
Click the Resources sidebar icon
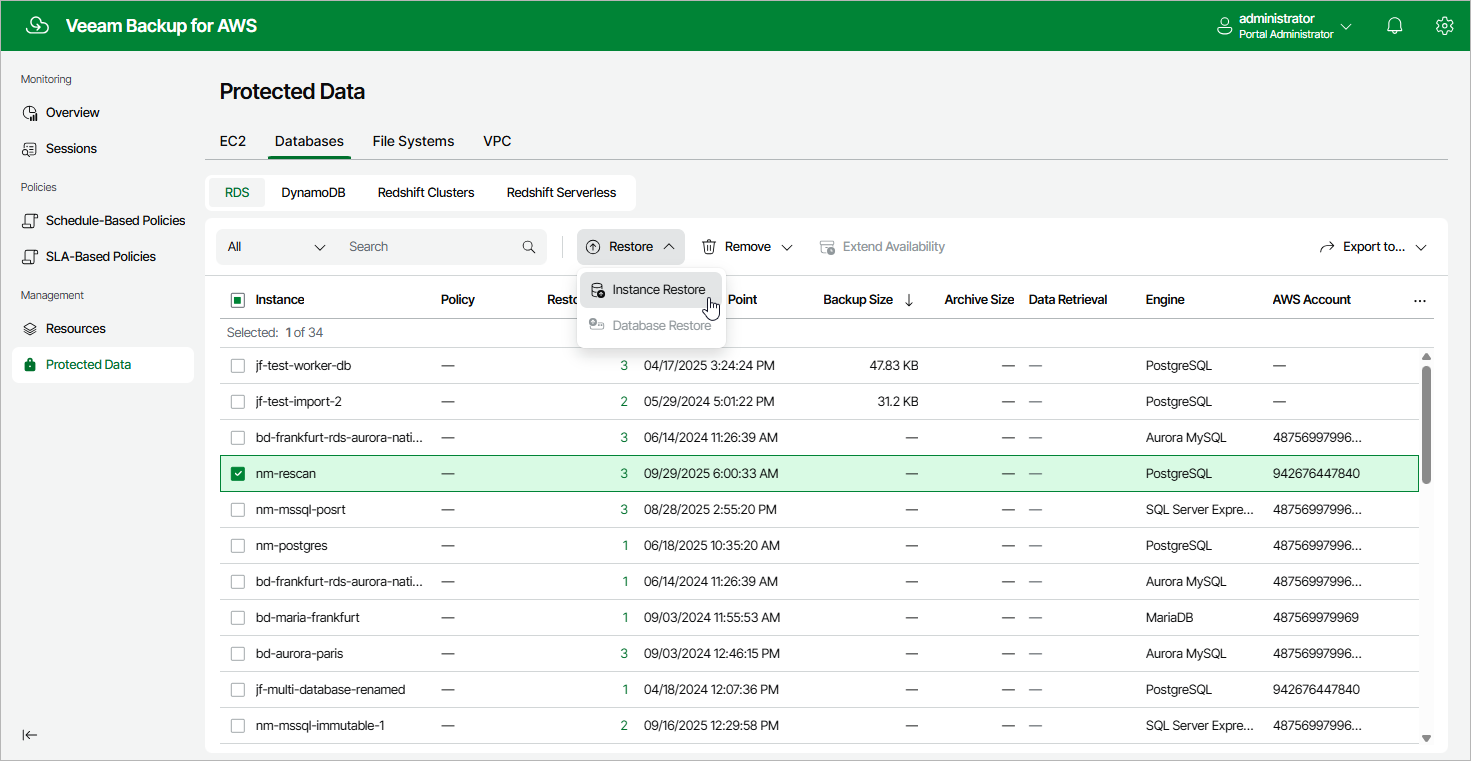[x=30, y=329]
